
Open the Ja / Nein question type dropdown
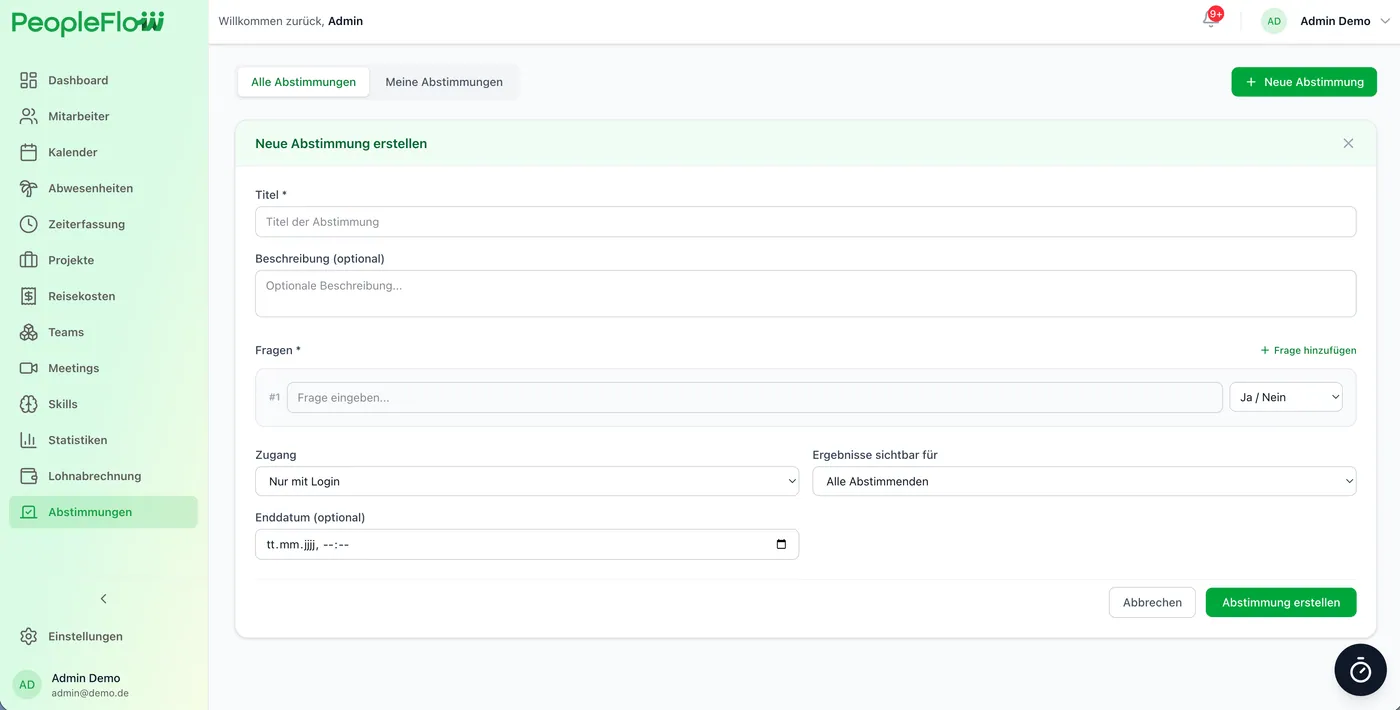pyautogui.click(x=1286, y=397)
